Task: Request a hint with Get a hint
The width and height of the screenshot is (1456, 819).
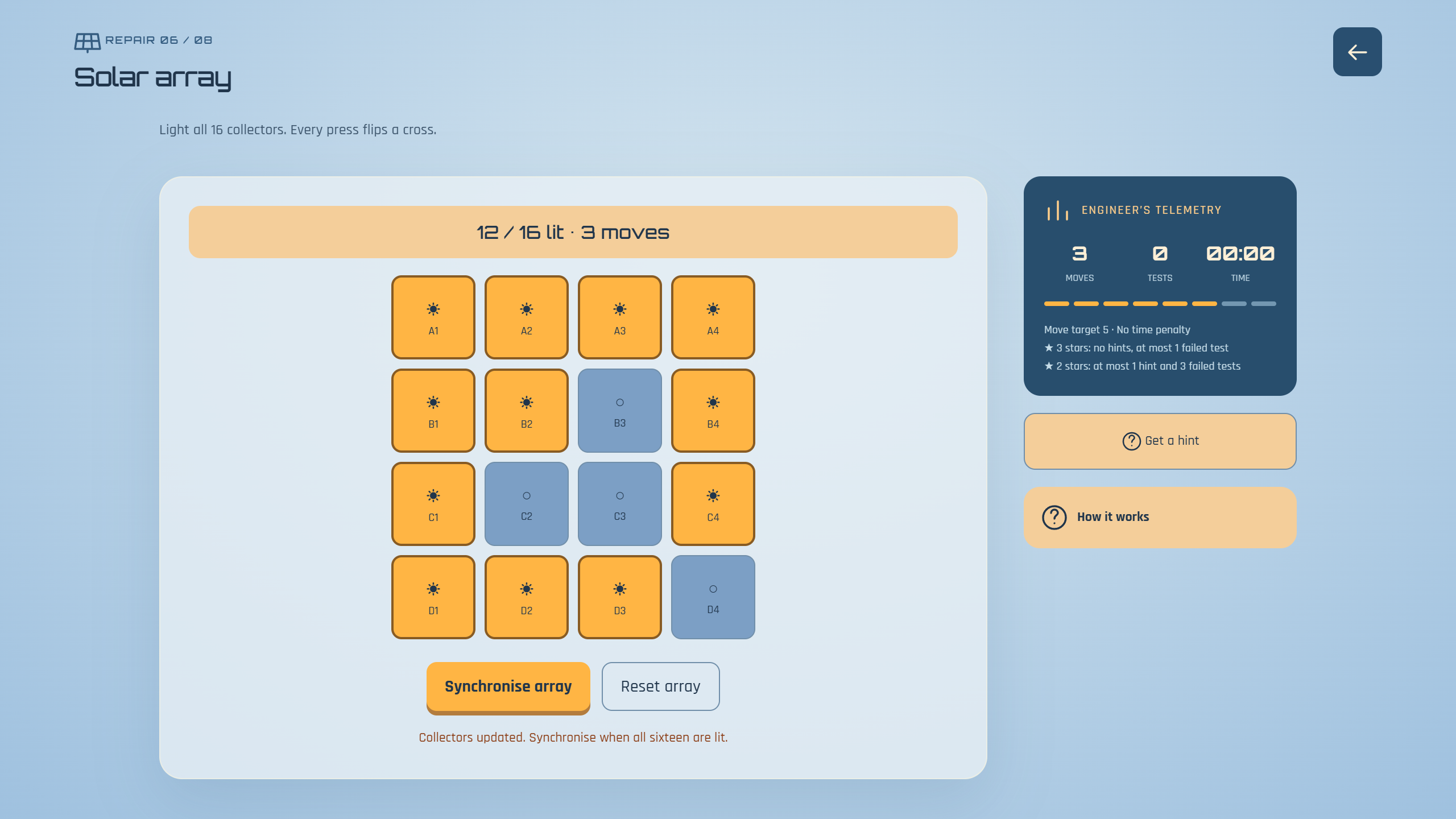Action: 1160,441
